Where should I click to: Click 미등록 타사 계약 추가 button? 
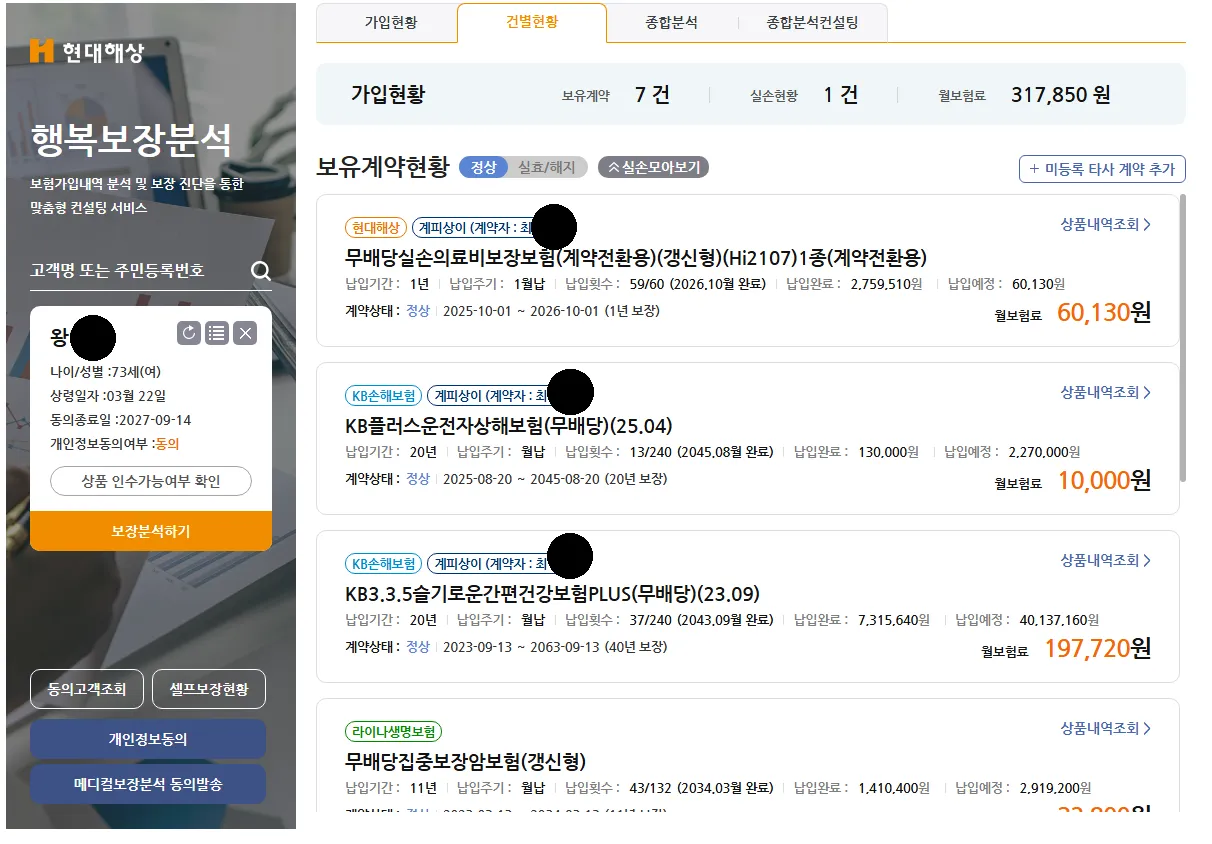click(x=1102, y=169)
